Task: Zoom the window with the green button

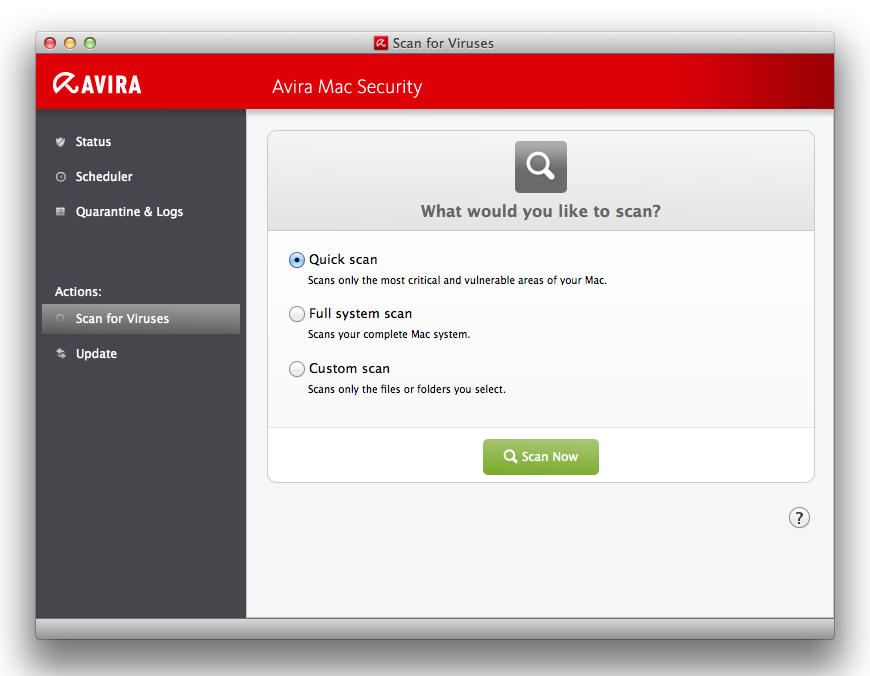Action: (90, 43)
